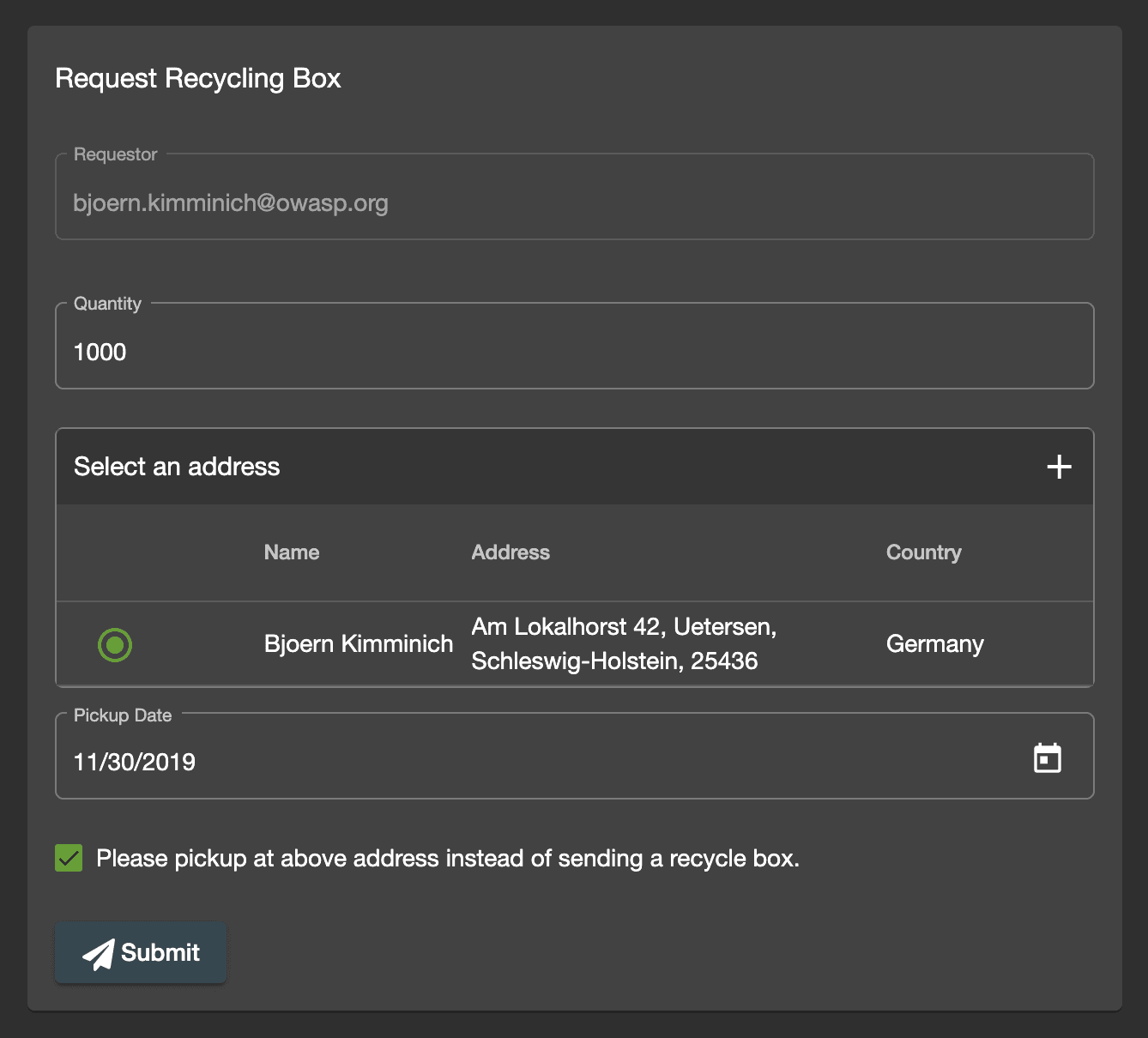
Task: Uncheck the pickup at above address checkbox
Action: pyautogui.click(x=69, y=858)
